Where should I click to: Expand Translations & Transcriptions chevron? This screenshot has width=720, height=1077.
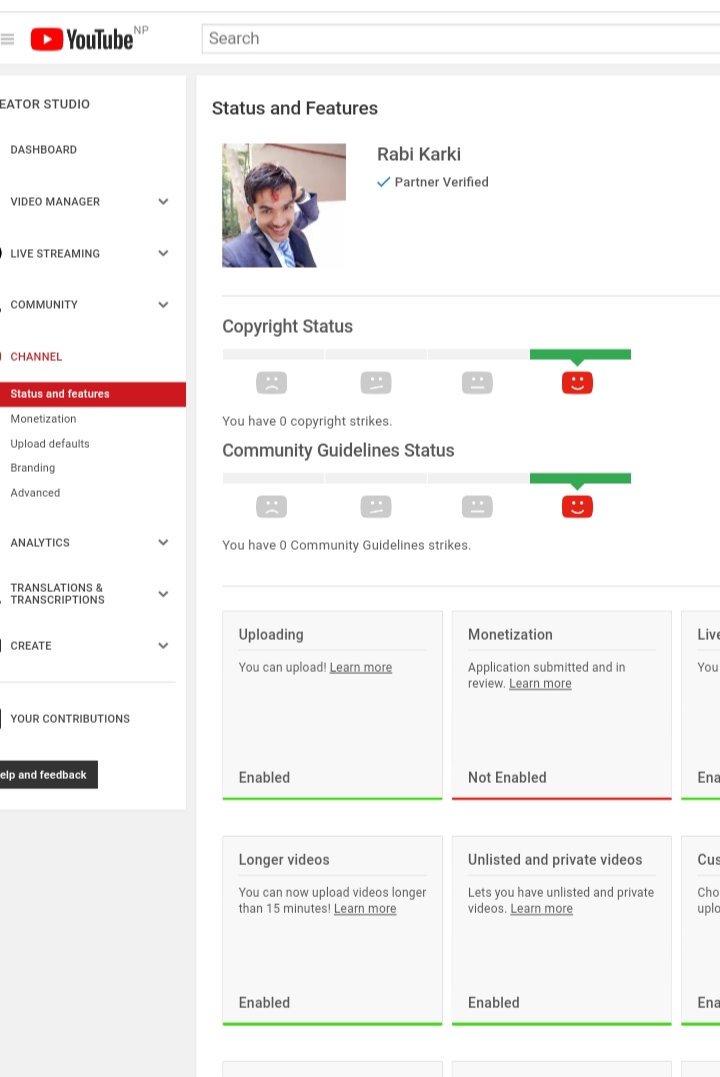pos(163,593)
